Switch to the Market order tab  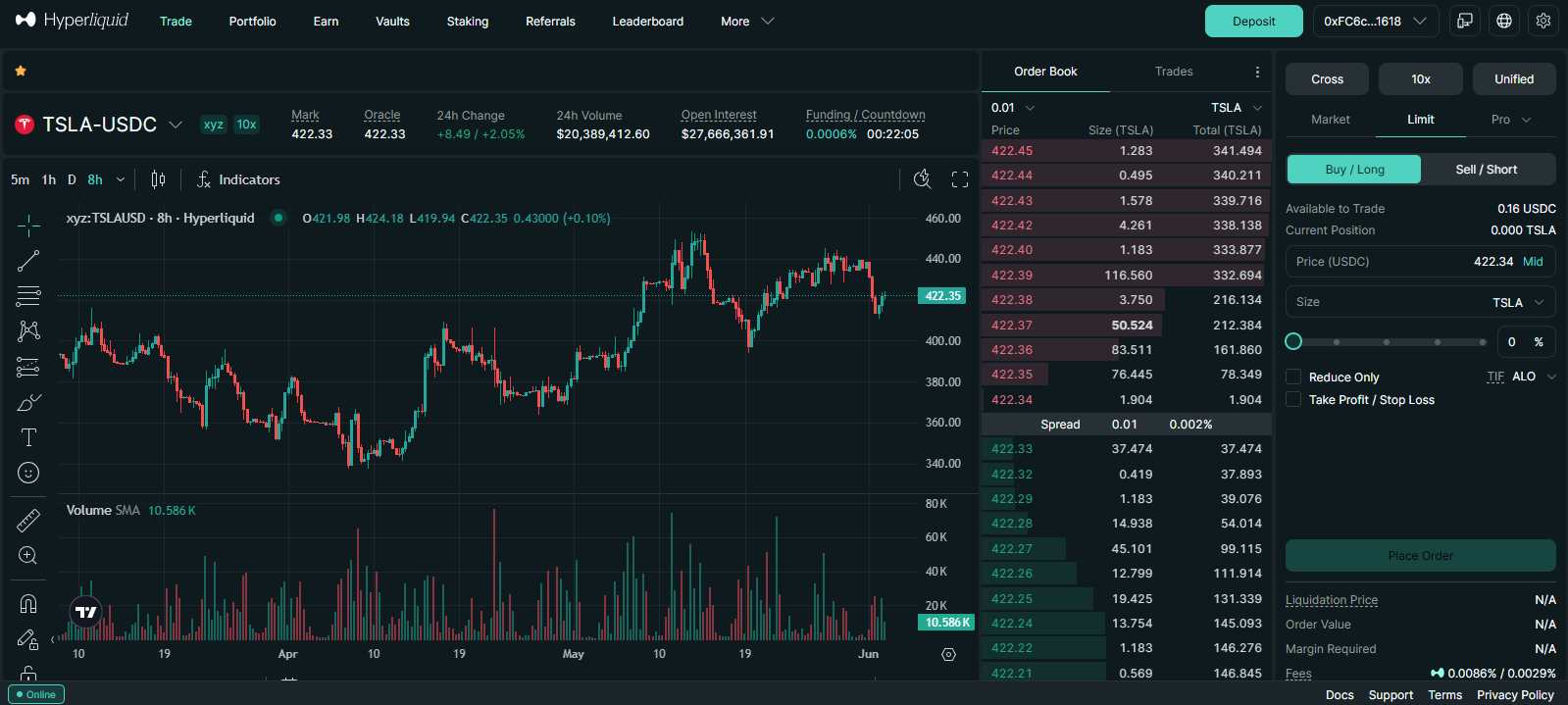[x=1331, y=120]
